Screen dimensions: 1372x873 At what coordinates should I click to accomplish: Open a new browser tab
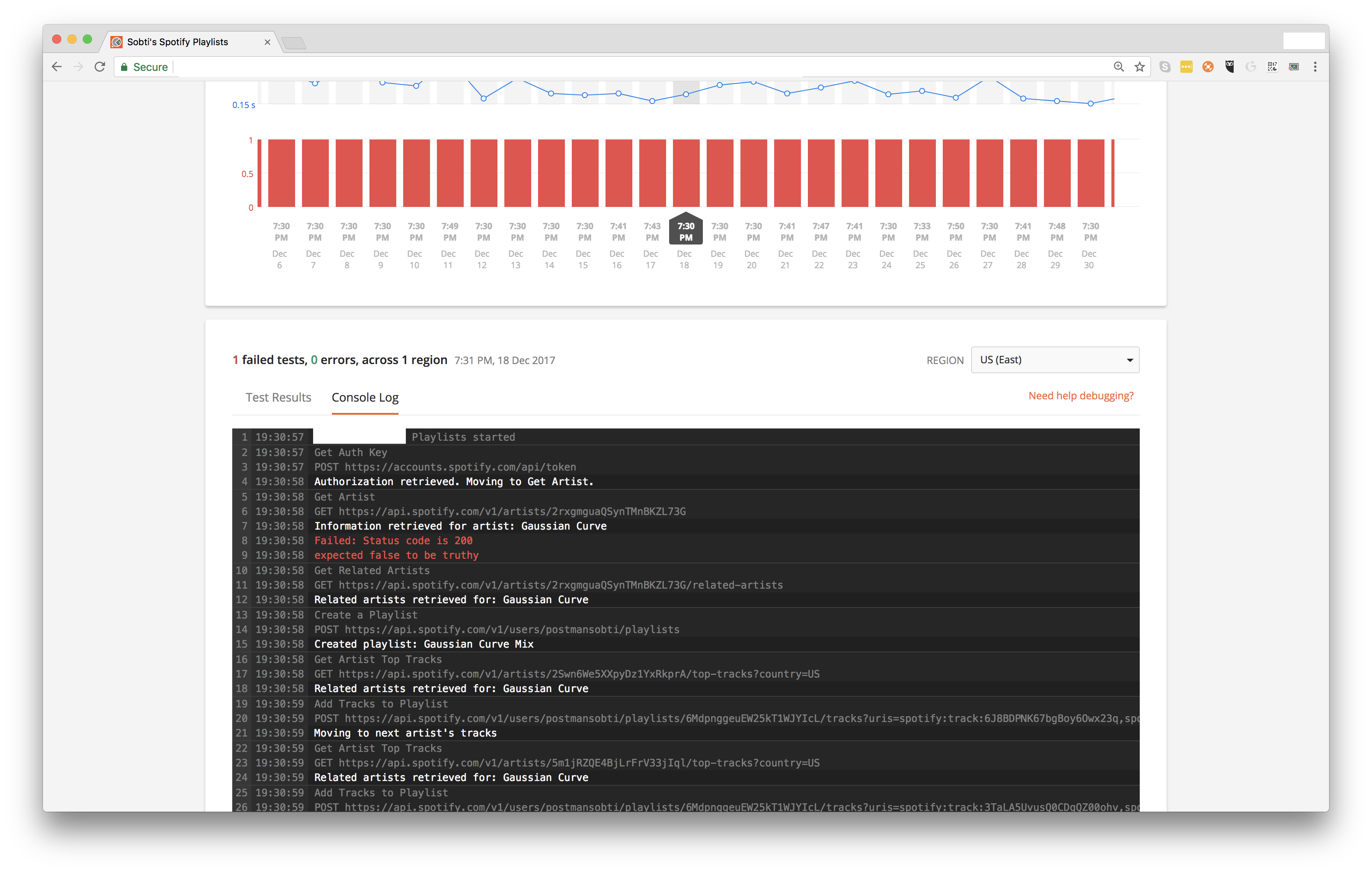coord(294,43)
